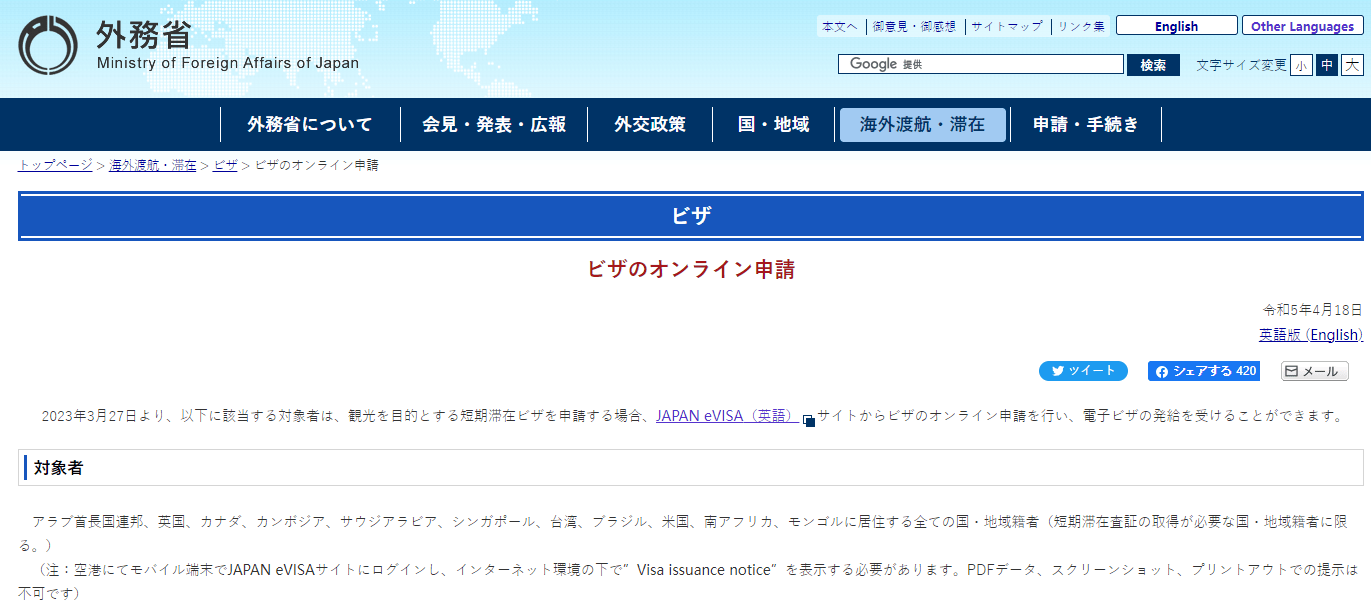1371x609 pixels.
Task: Open the 会見・発表・広報 menu
Action: click(x=494, y=125)
